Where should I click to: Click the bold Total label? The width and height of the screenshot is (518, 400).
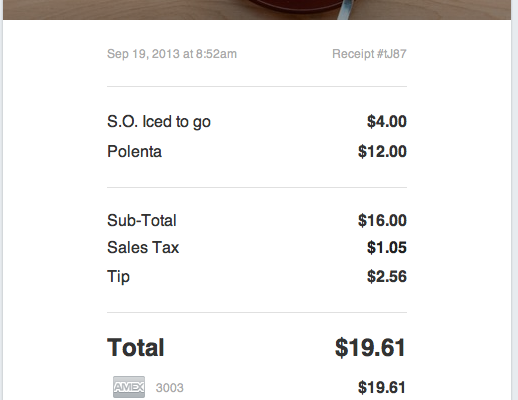click(136, 347)
